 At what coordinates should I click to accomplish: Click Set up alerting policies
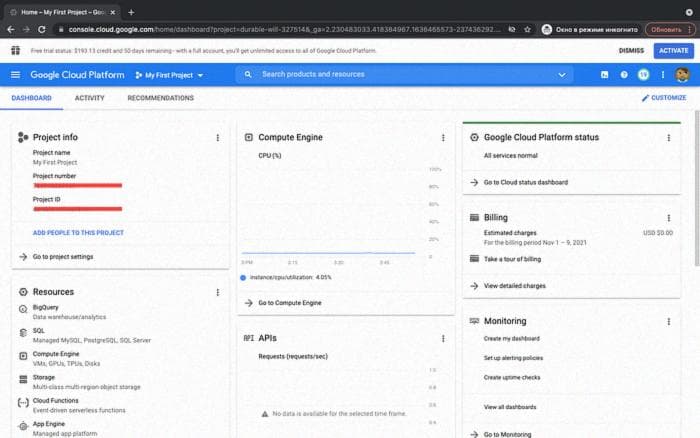513,358
